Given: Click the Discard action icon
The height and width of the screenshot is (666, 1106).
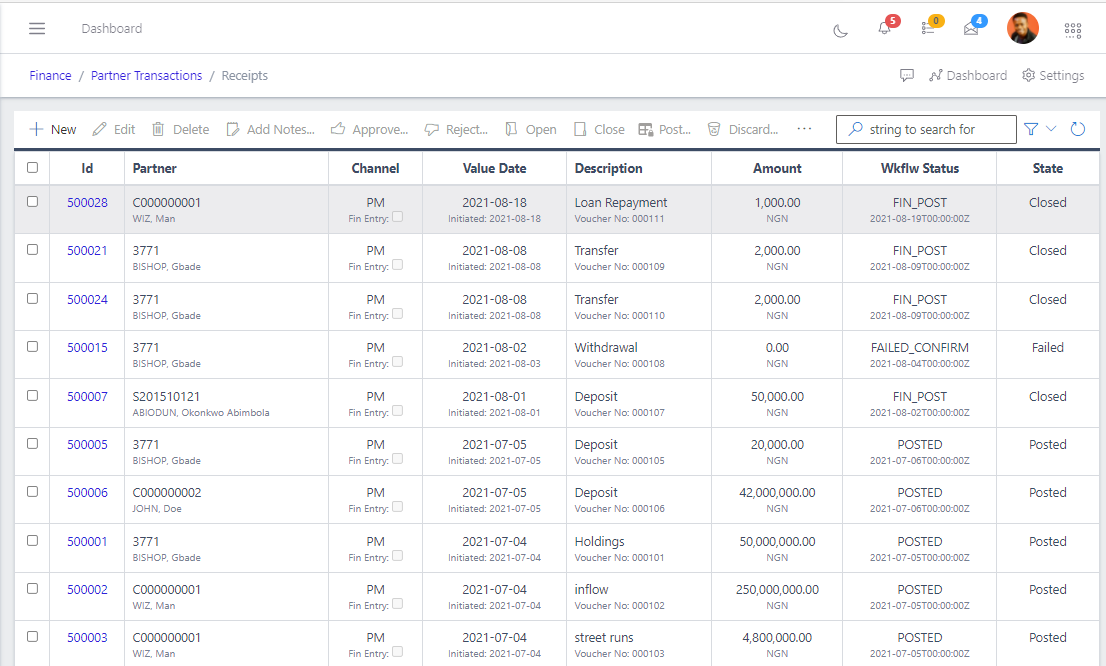Looking at the screenshot, I should click(714, 129).
